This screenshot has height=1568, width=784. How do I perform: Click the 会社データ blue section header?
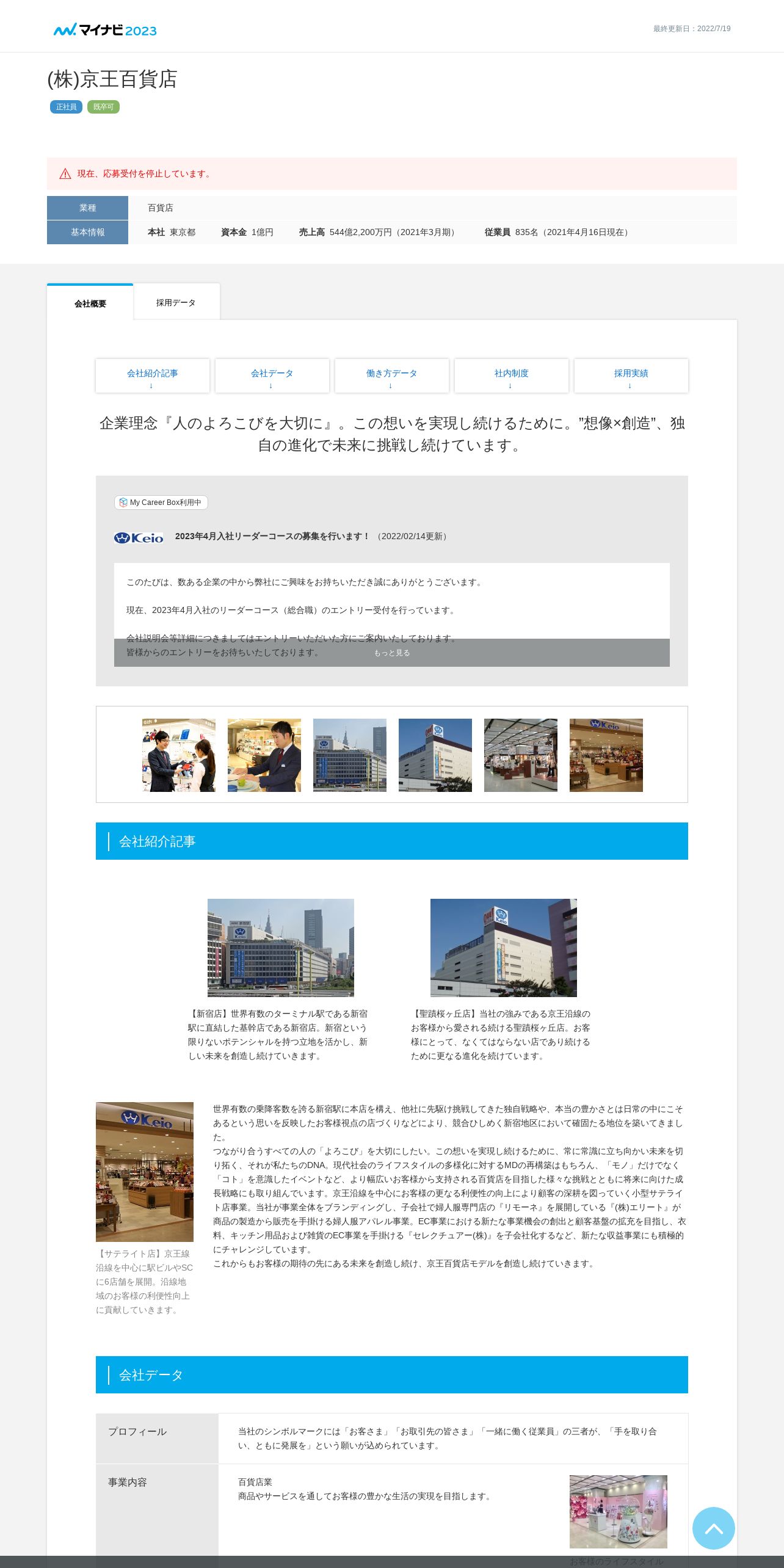pyautogui.click(x=392, y=1374)
